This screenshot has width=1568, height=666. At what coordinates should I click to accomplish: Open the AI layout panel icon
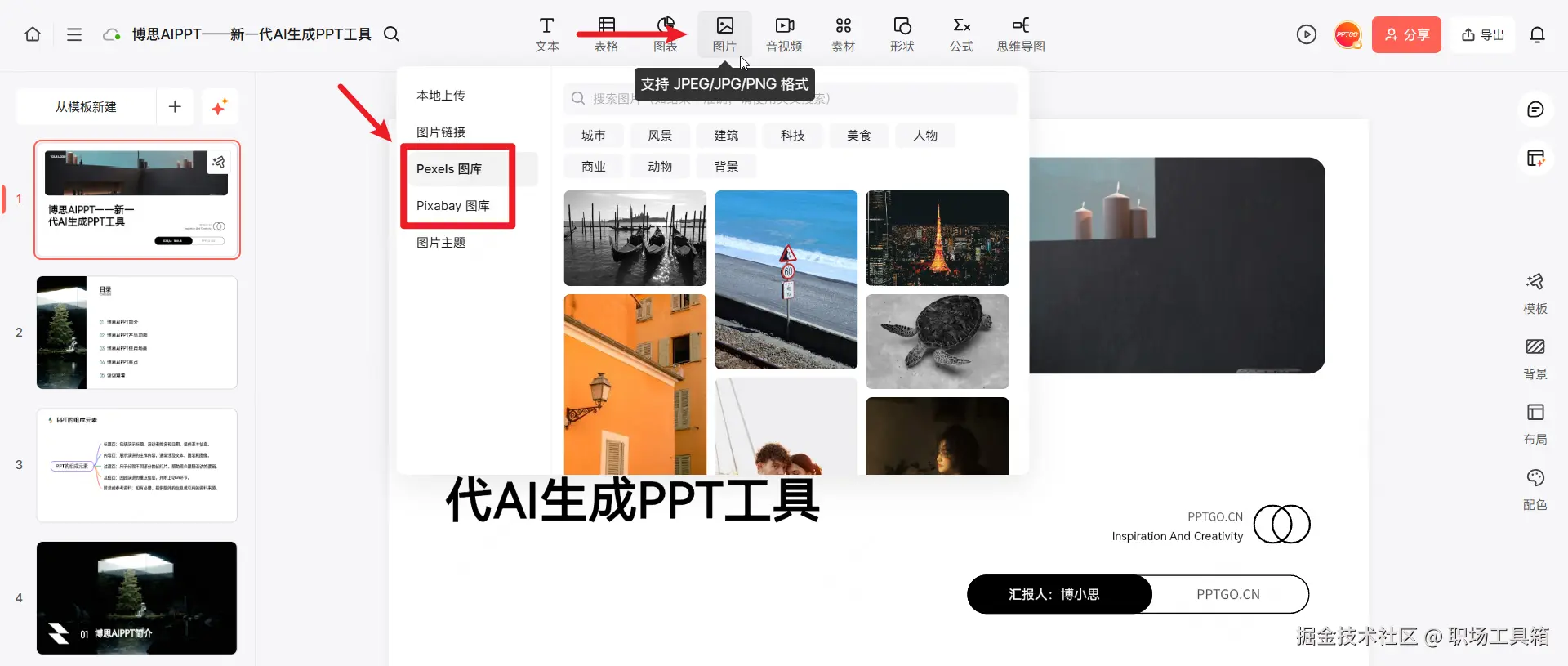[1535, 158]
